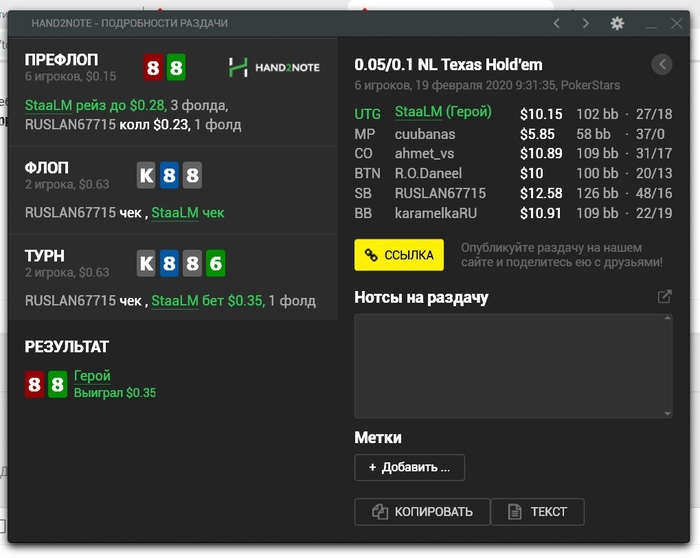Go to next hand with right arrow
Image resolution: width=700 pixels, height=558 pixels.
point(586,23)
